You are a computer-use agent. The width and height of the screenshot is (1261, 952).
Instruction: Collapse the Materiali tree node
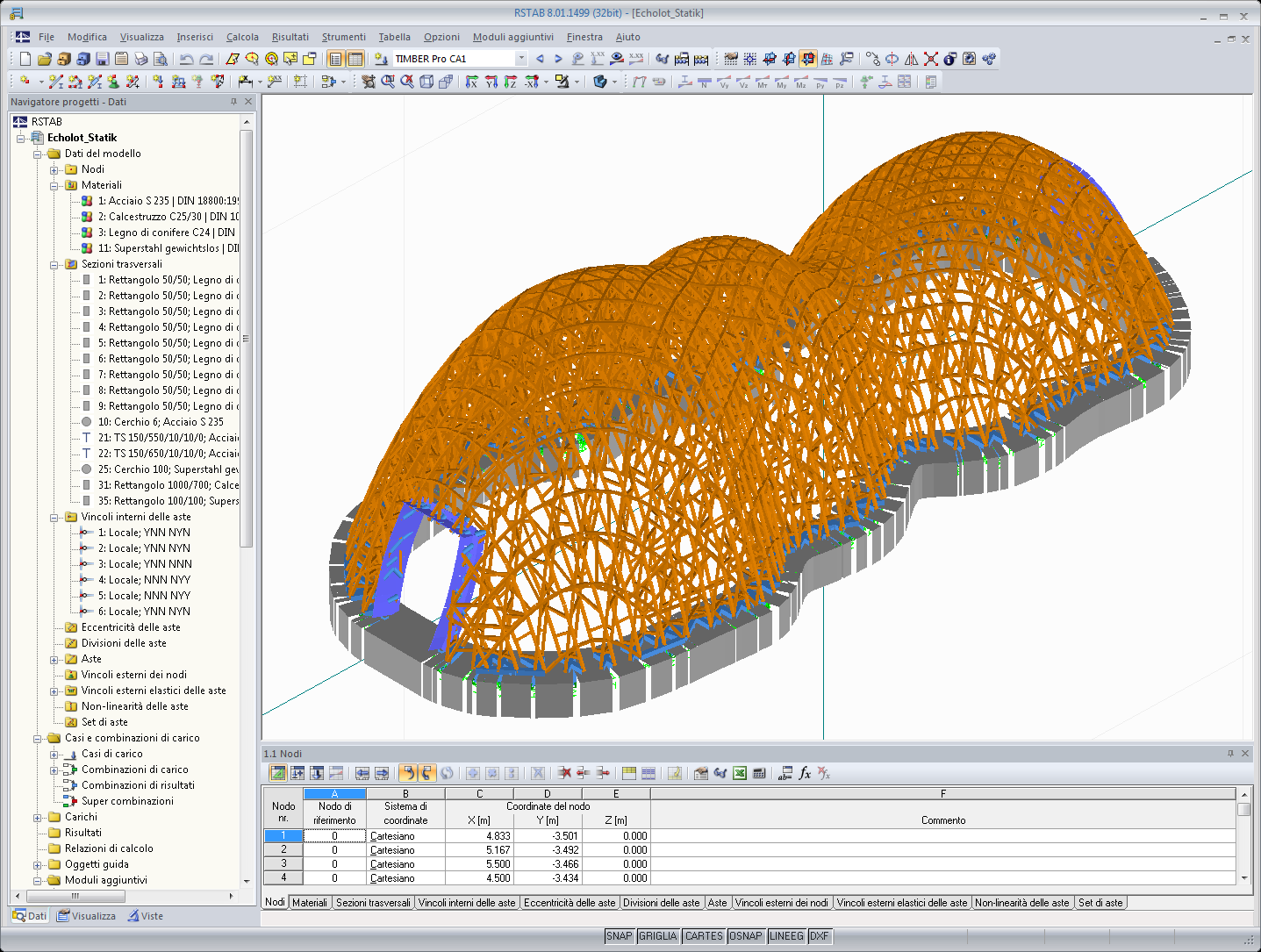54,185
